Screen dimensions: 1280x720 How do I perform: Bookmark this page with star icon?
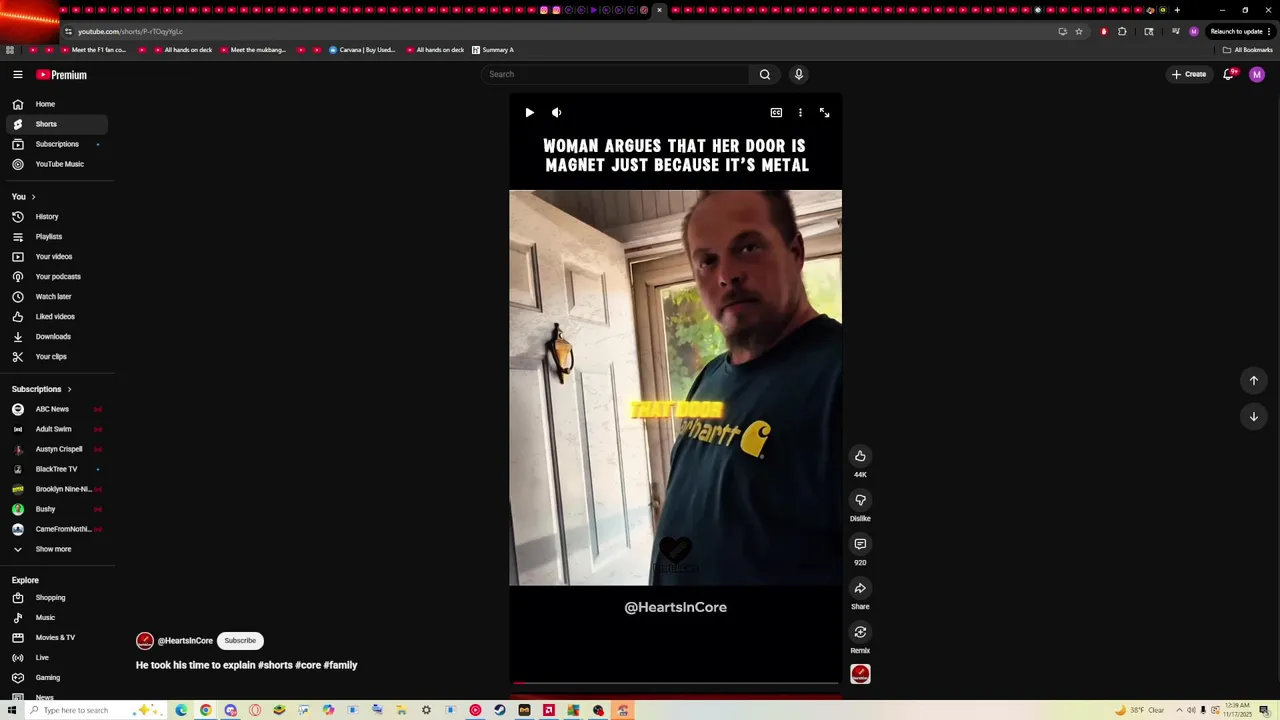(x=1079, y=32)
